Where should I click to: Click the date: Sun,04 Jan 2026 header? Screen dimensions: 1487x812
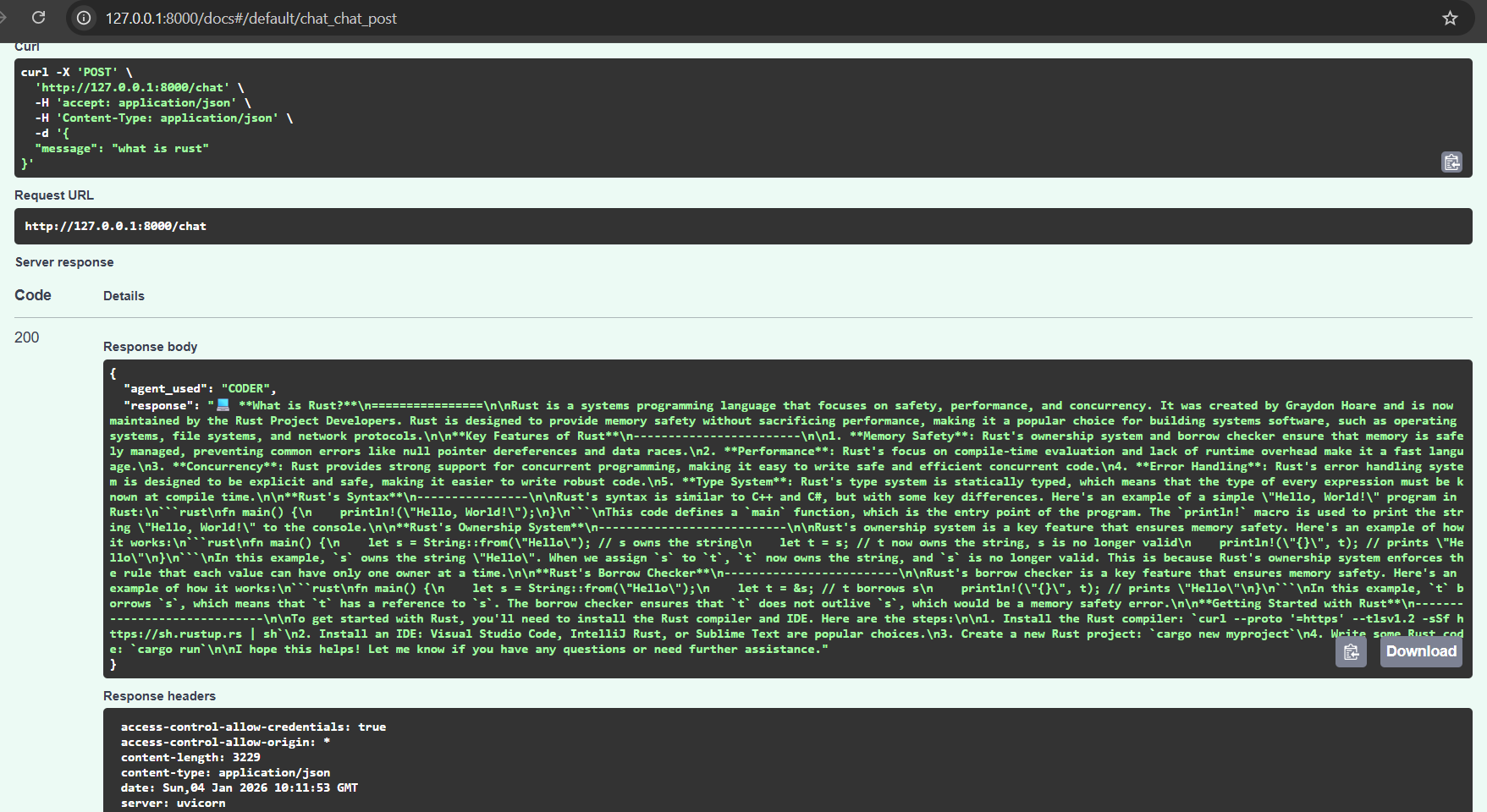point(240,787)
